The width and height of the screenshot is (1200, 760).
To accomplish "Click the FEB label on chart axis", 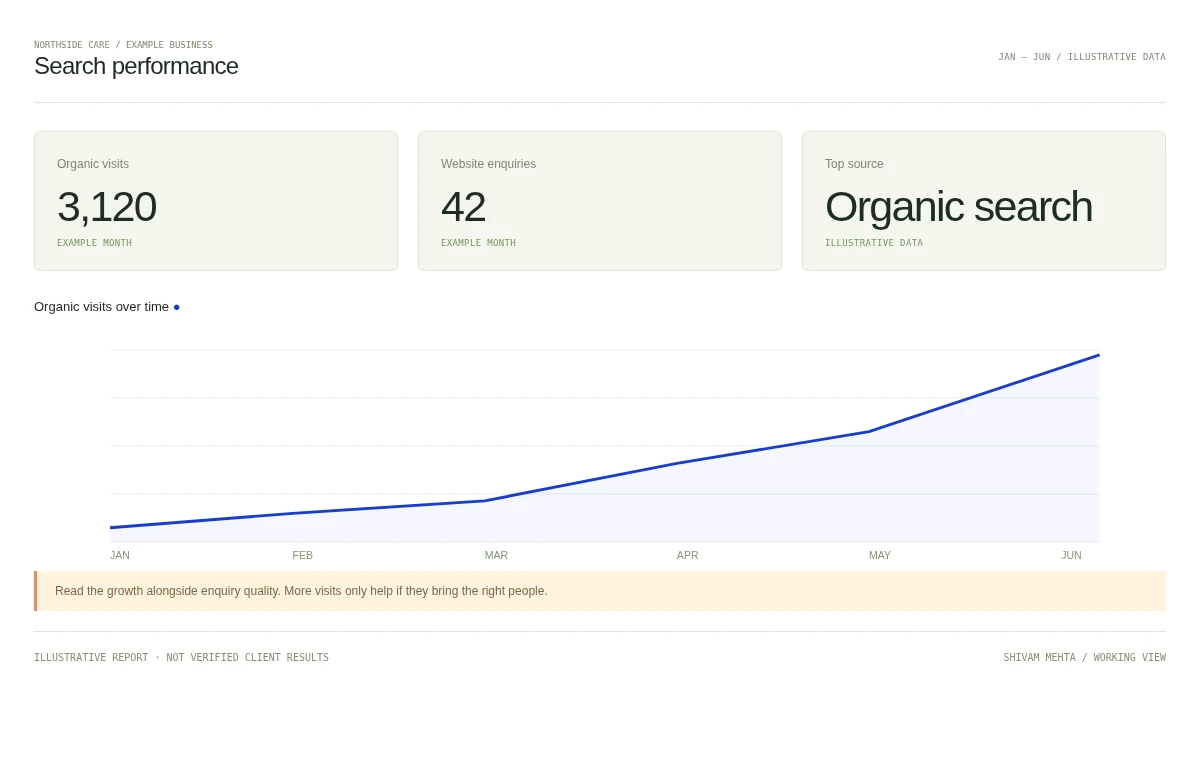I will (x=303, y=555).
